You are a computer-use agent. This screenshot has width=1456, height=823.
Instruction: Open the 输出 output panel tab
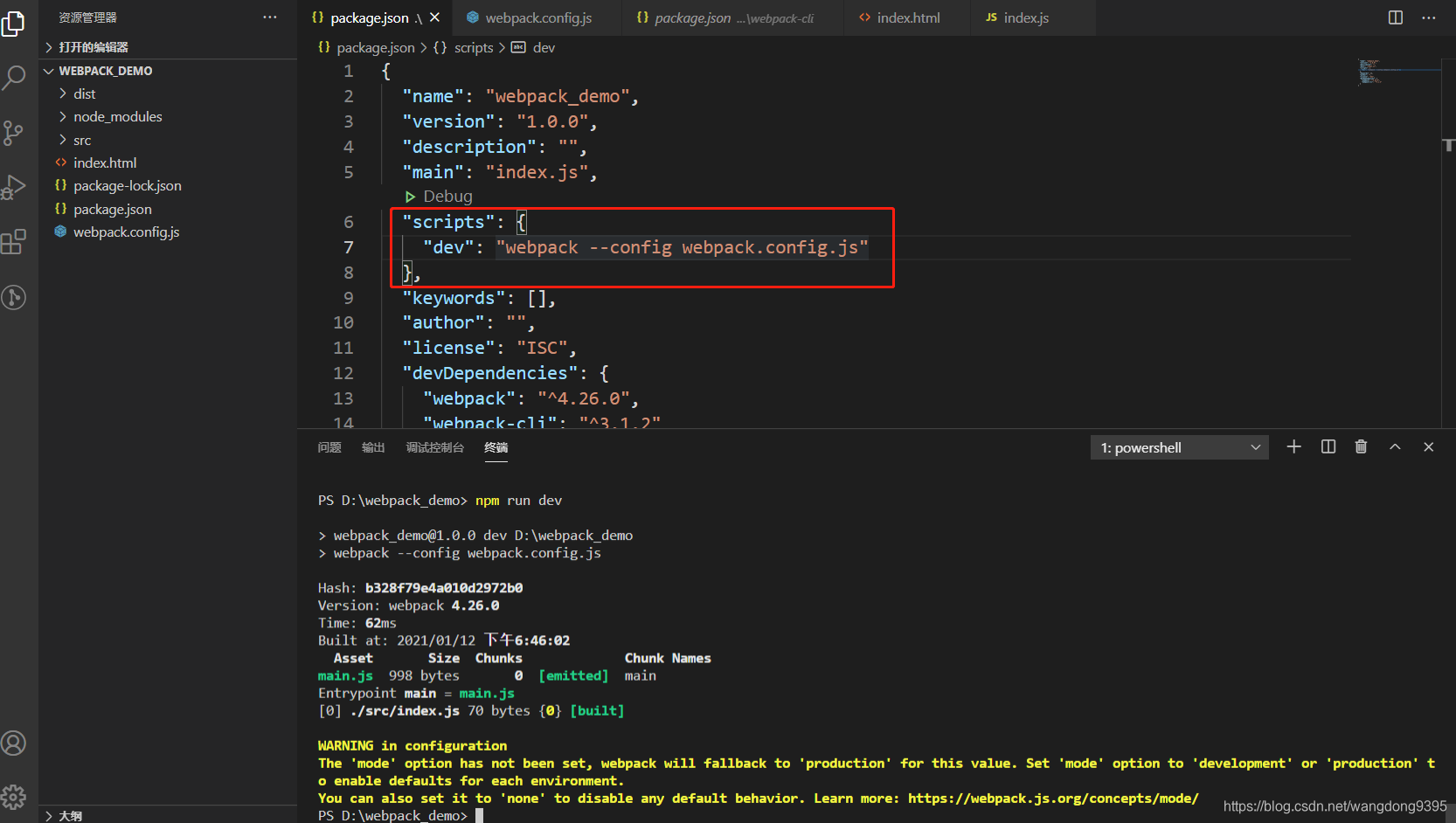click(x=373, y=447)
